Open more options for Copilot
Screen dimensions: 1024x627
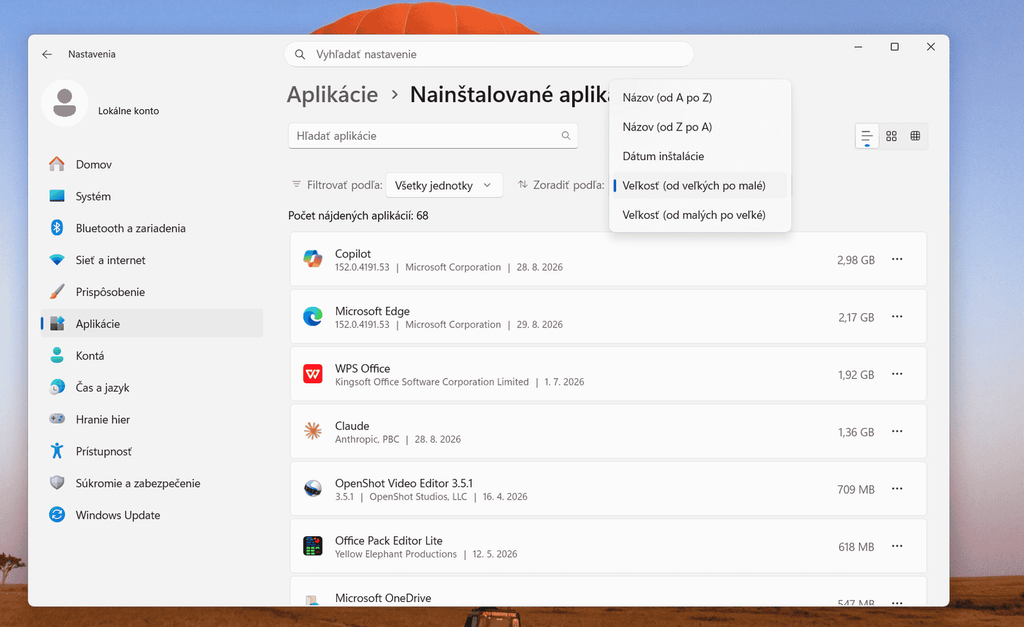point(897,259)
